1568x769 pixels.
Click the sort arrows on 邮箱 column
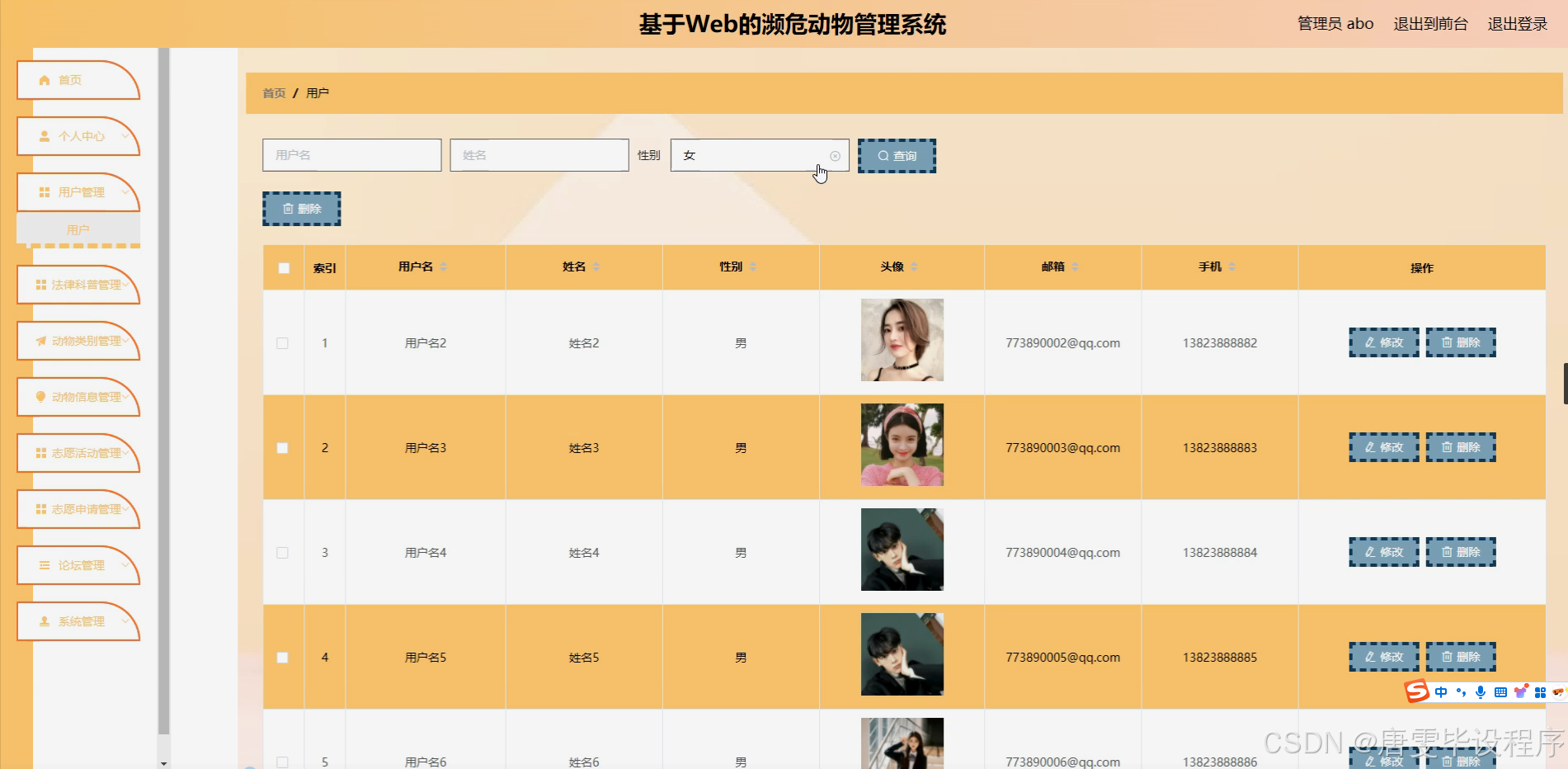point(1076,267)
